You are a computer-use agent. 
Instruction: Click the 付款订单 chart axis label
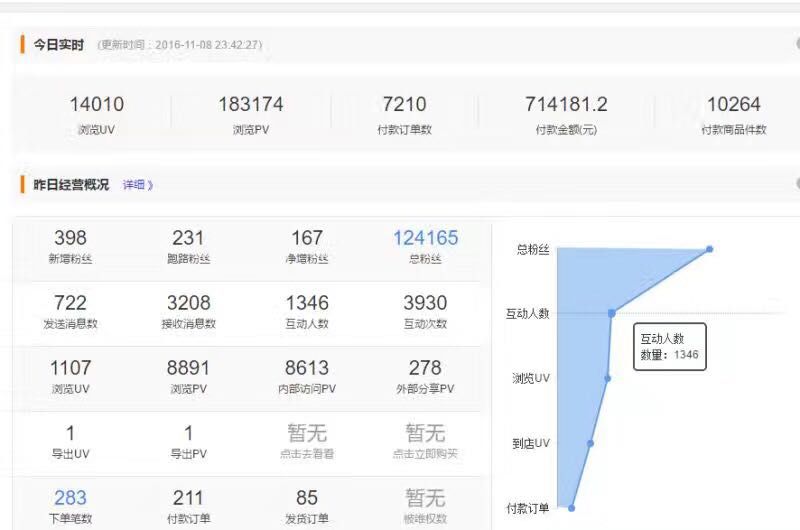(x=528, y=508)
